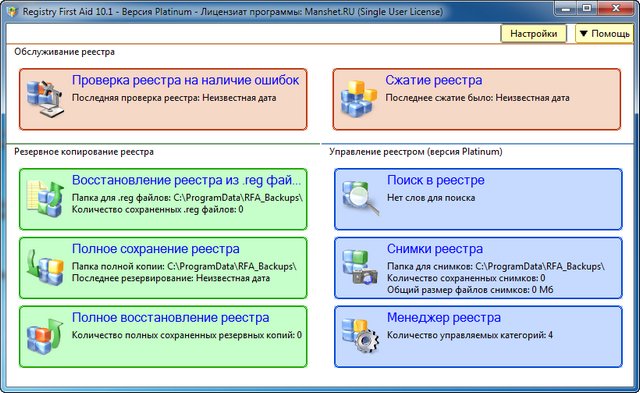The height and width of the screenshot is (393, 640).
Task: Close the Registry First Aid window
Action: [x=616, y=8]
